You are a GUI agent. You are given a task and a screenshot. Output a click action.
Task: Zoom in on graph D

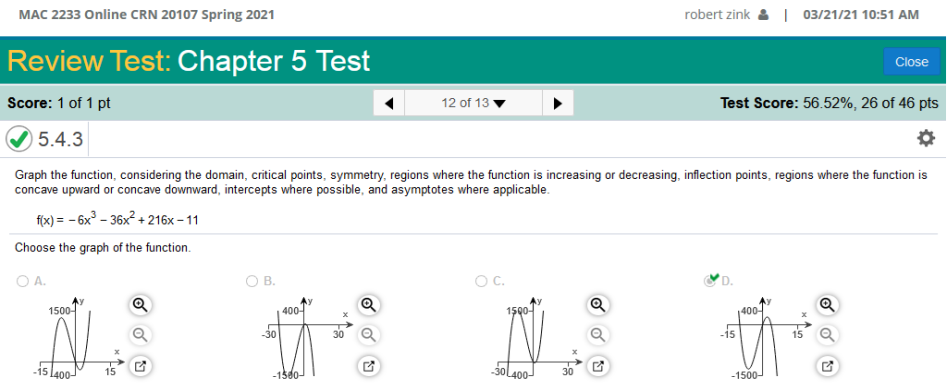pyautogui.click(x=827, y=305)
